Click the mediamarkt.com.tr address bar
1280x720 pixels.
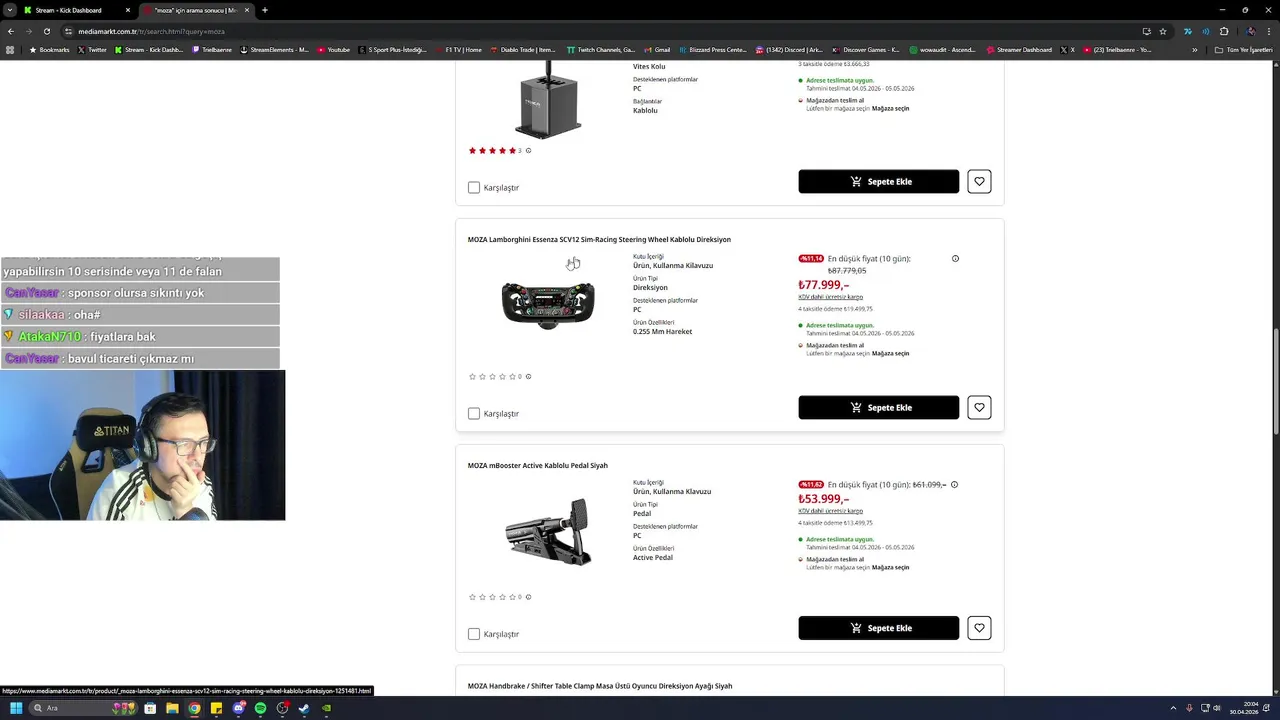(x=600, y=31)
